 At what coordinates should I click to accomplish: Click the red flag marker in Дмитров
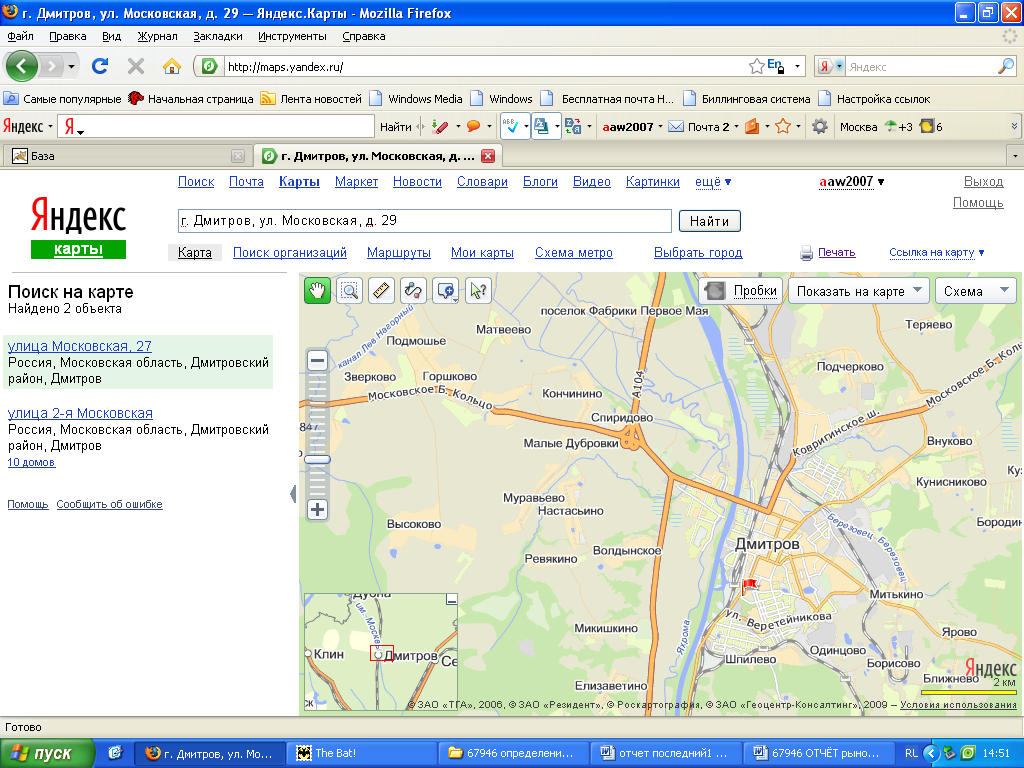(x=749, y=585)
